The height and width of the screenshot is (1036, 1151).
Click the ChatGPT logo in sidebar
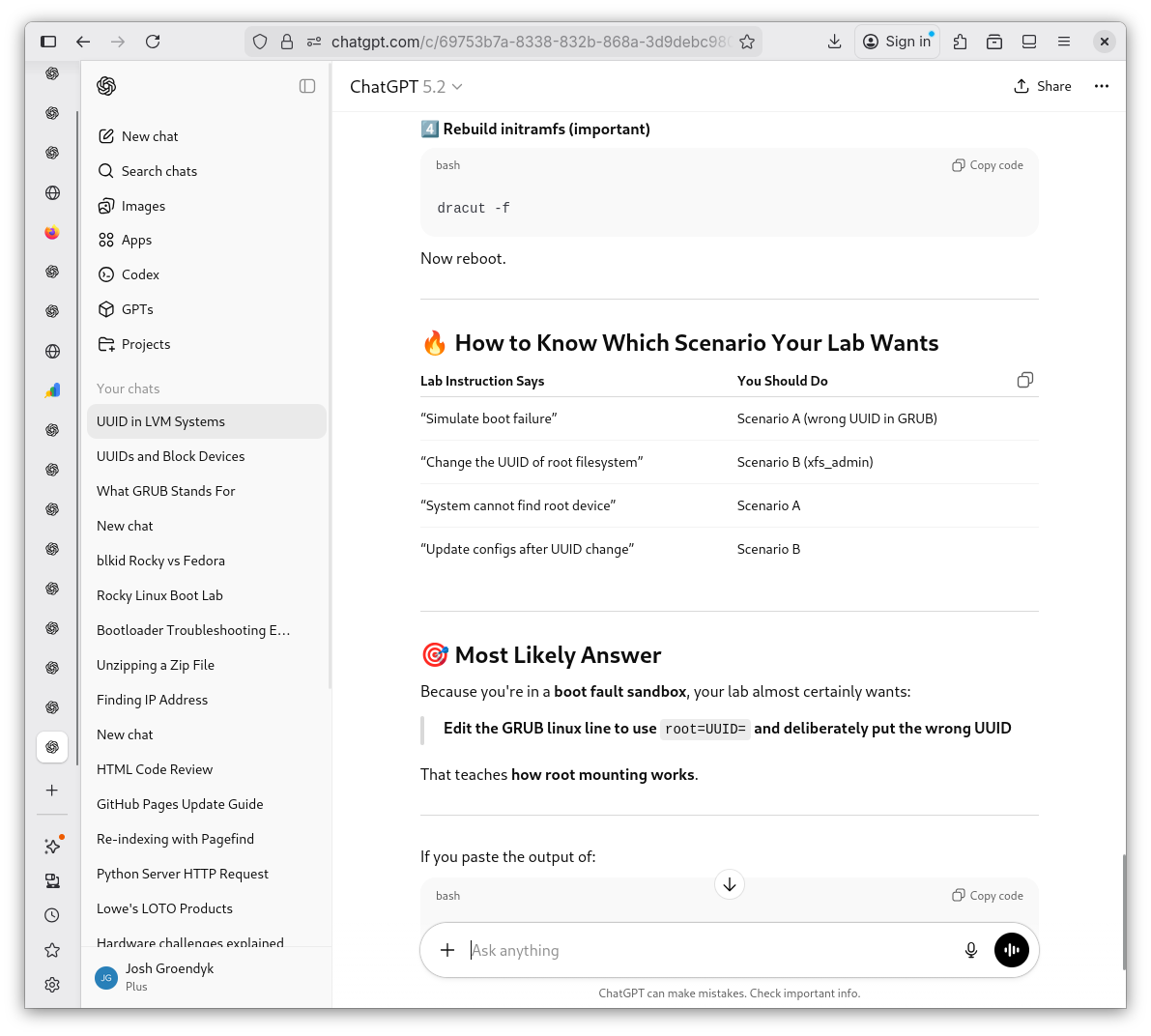(106, 86)
